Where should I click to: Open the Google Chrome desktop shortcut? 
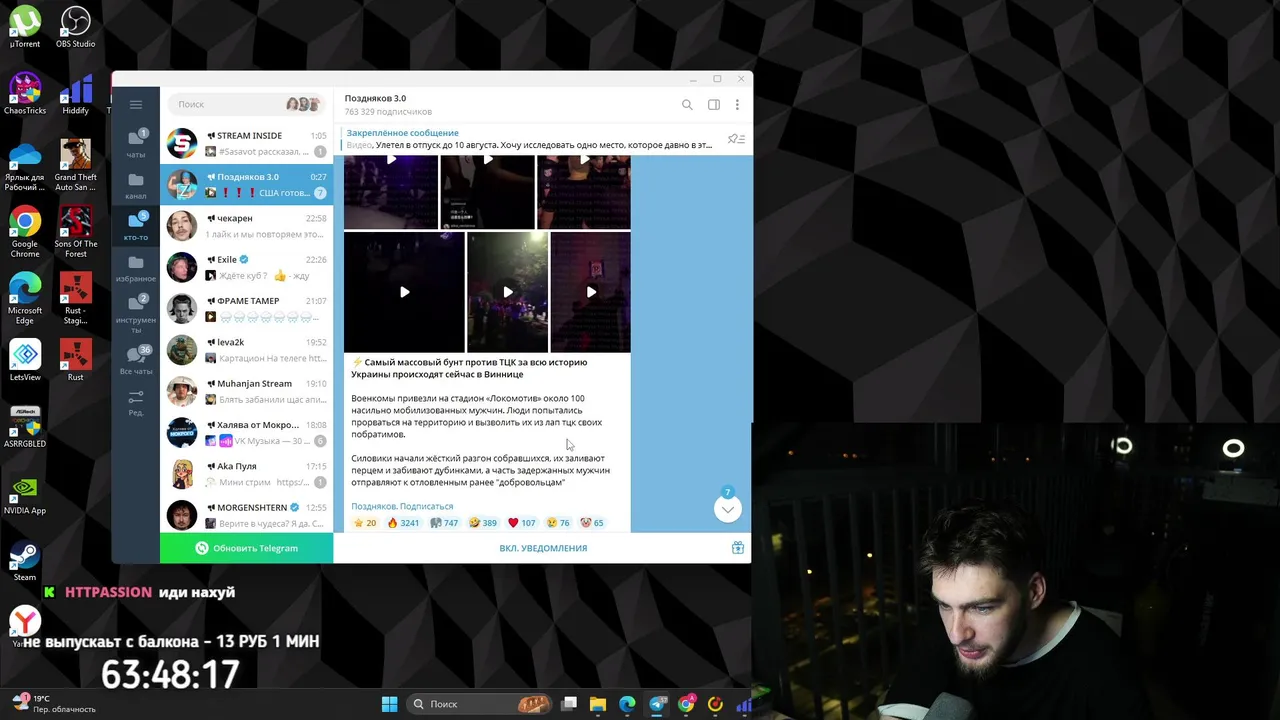(25, 232)
